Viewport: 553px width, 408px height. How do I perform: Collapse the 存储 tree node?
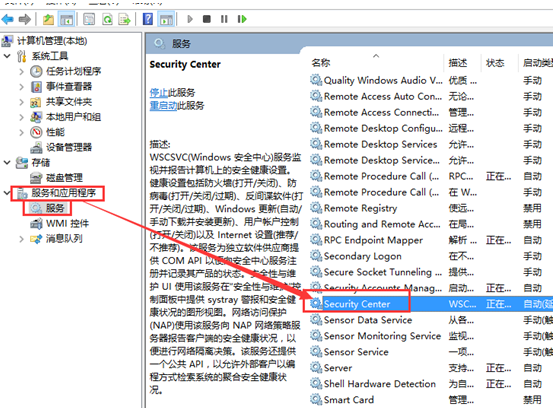tap(7, 163)
